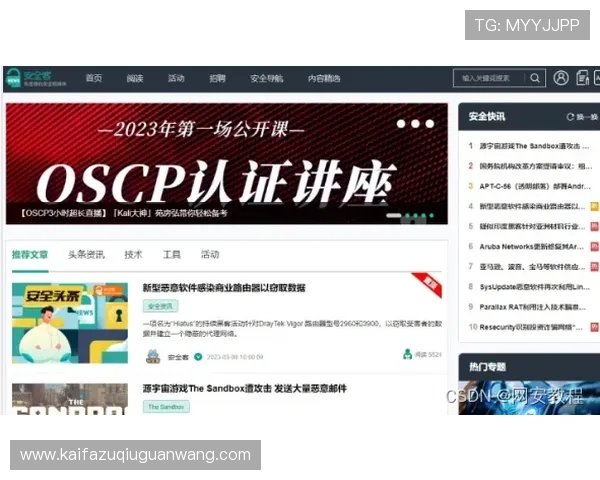600x480 pixels.
Task: Open the 内容精选 navigation item
Action: pos(324,78)
